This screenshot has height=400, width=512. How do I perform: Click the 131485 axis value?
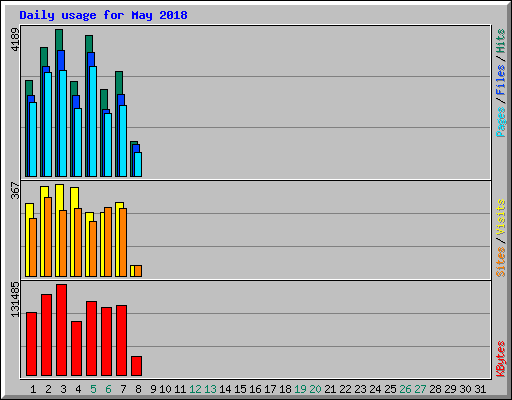[15, 300]
